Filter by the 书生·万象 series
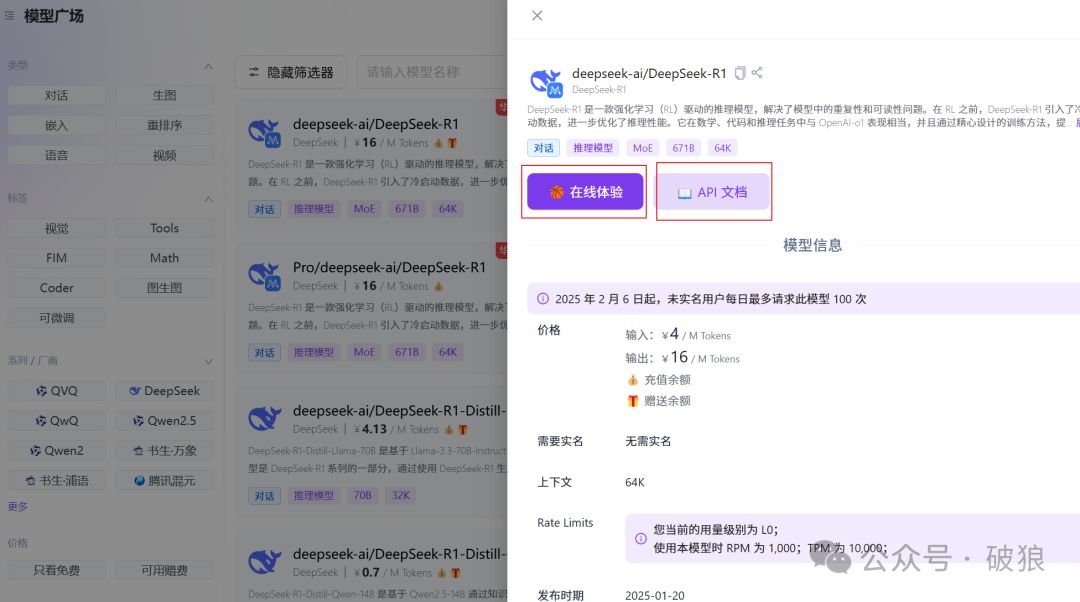The image size is (1080, 602). click(x=165, y=450)
